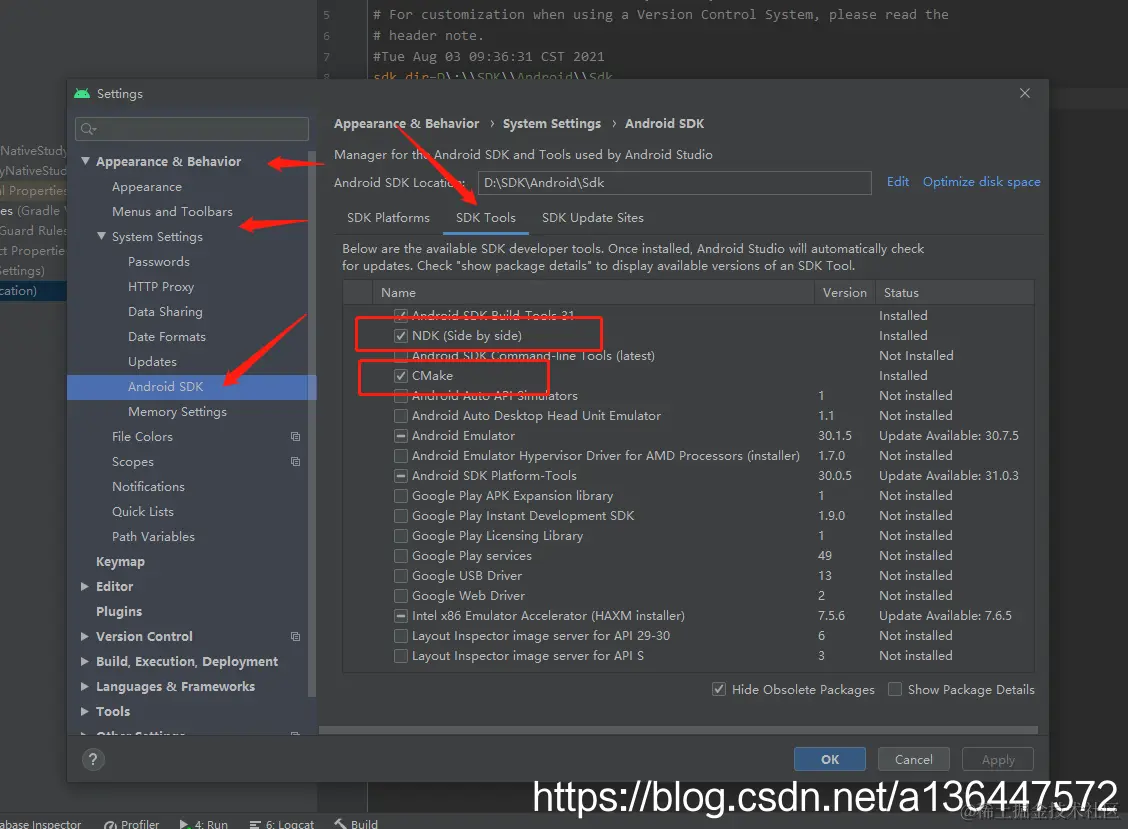1128x829 pixels.
Task: Open the SDK Update Sites tab
Action: [593, 218]
